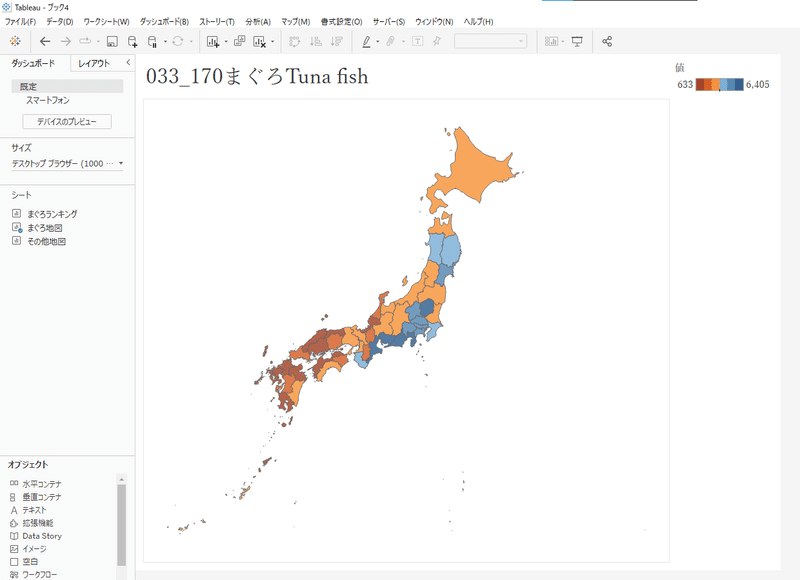Click the objects list vertical scrollbar

(x=121, y=525)
